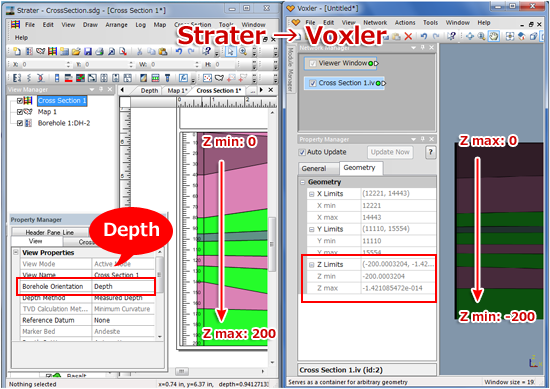Click the Open folder icon in Strater
Screen dimensions: 550x389
click(x=76, y=52)
